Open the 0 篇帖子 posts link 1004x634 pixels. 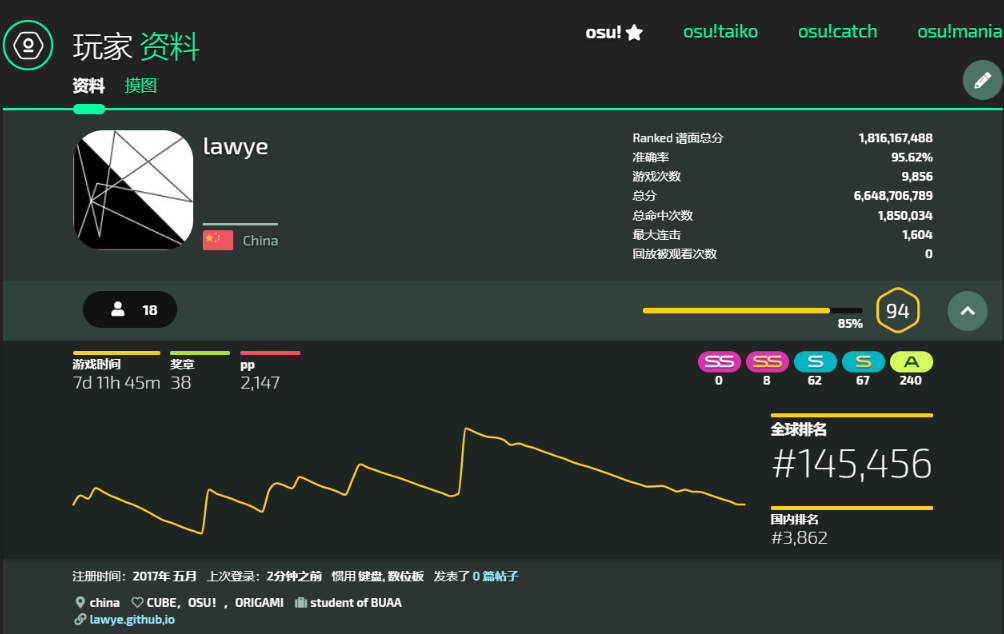tap(495, 577)
